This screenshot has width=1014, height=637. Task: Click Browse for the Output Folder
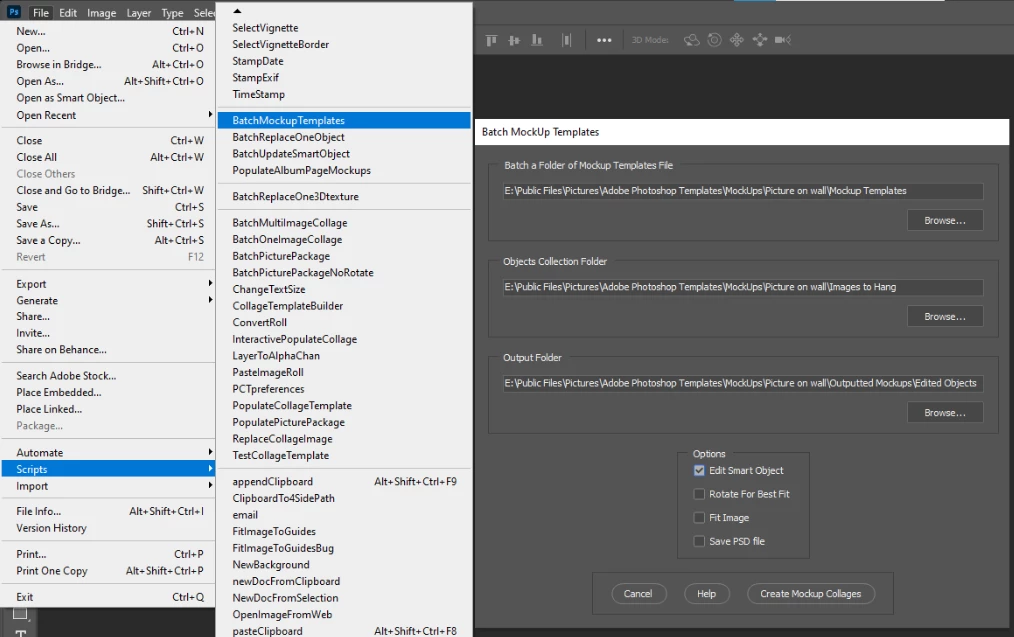coord(945,413)
